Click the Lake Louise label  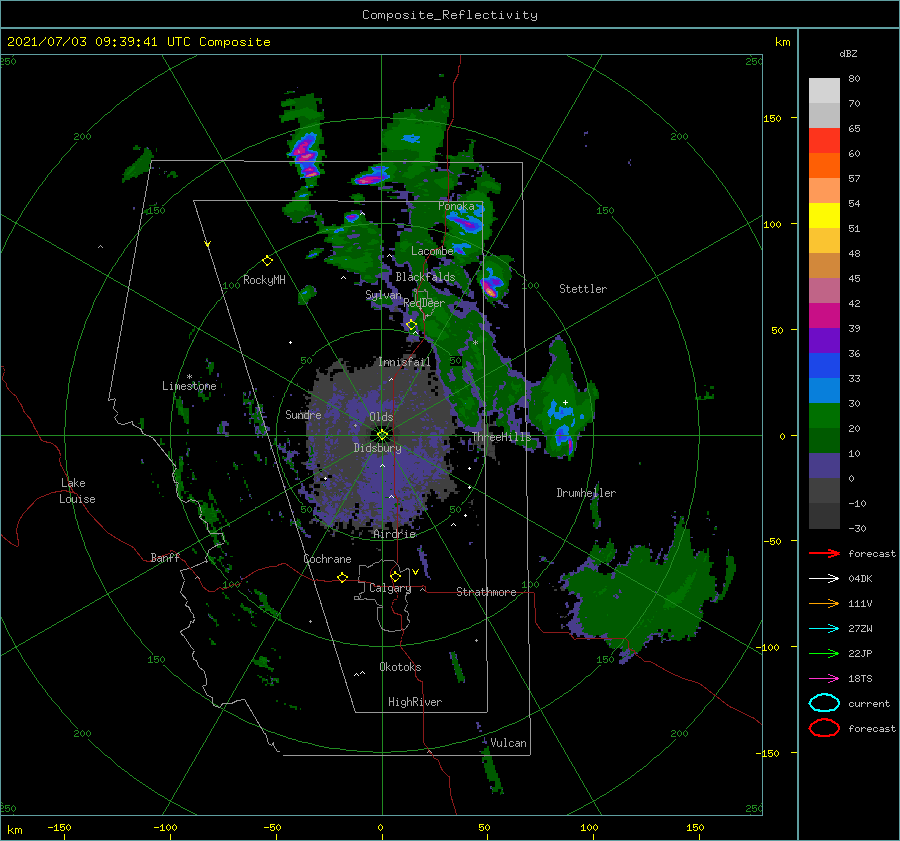77,491
